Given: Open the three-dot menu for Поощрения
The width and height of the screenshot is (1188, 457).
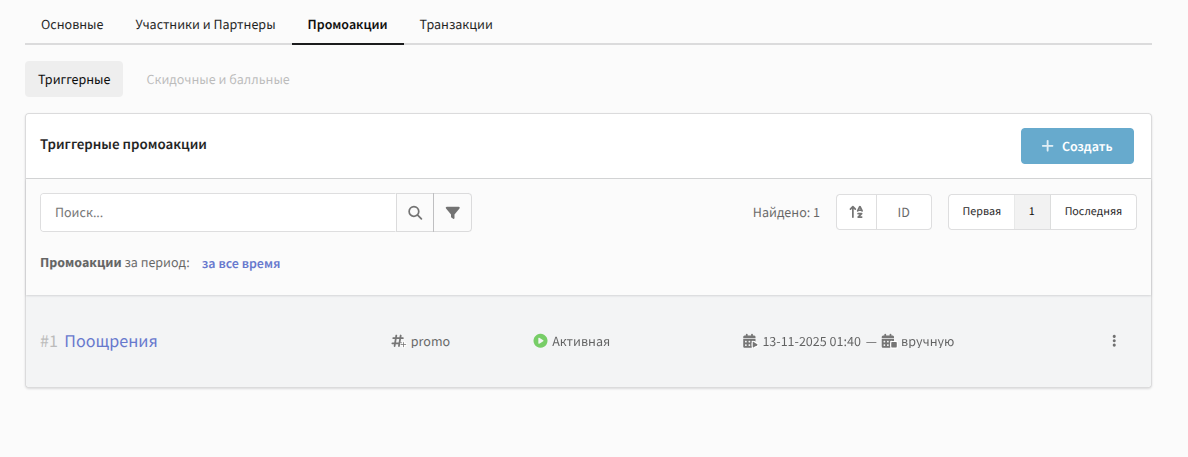Looking at the screenshot, I should pos(1113,341).
